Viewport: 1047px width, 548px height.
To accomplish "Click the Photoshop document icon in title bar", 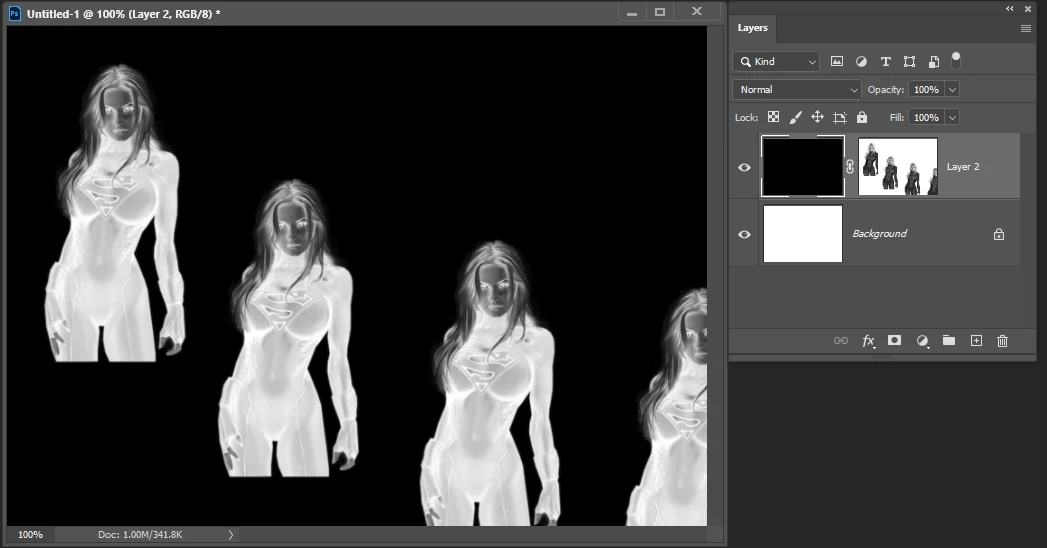I will tap(15, 13).
